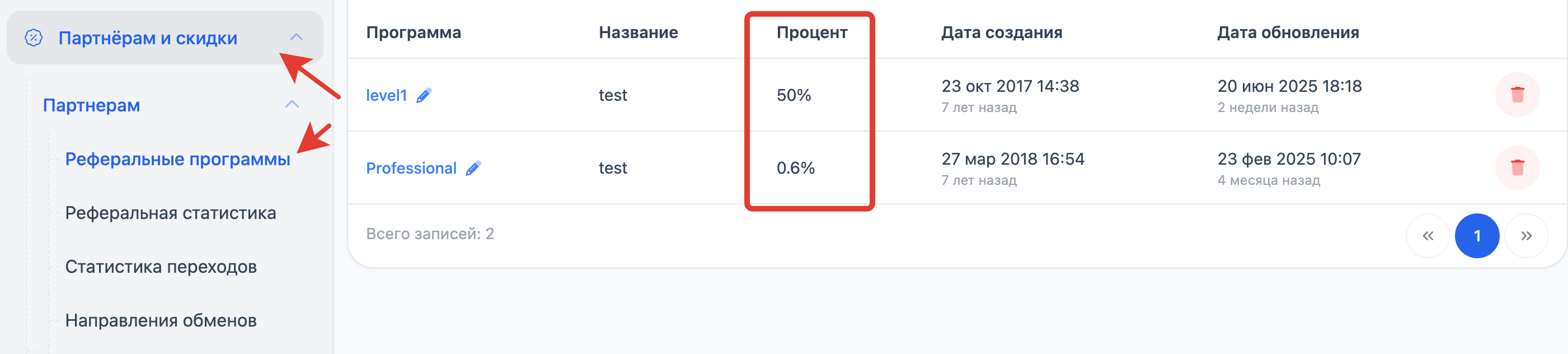Open the Professional program link
1568x354 pixels.
(411, 168)
